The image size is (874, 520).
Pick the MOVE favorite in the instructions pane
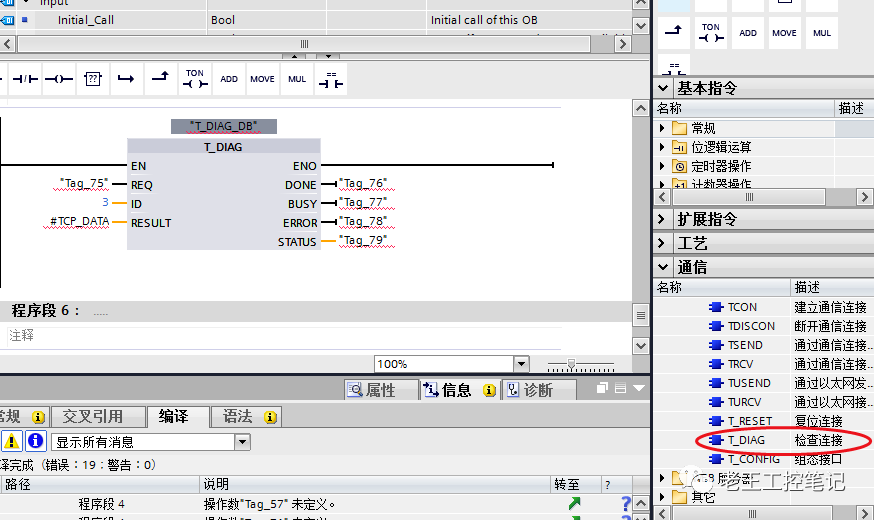(x=784, y=32)
